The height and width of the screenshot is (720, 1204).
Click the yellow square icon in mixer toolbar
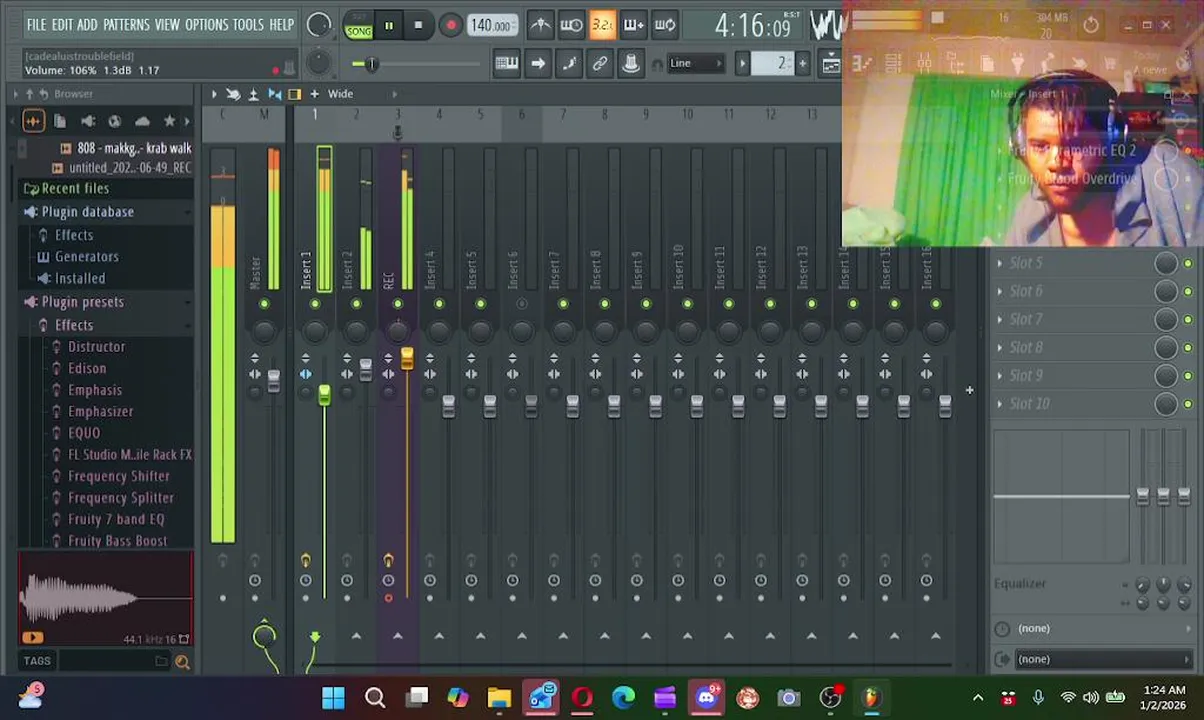294,94
